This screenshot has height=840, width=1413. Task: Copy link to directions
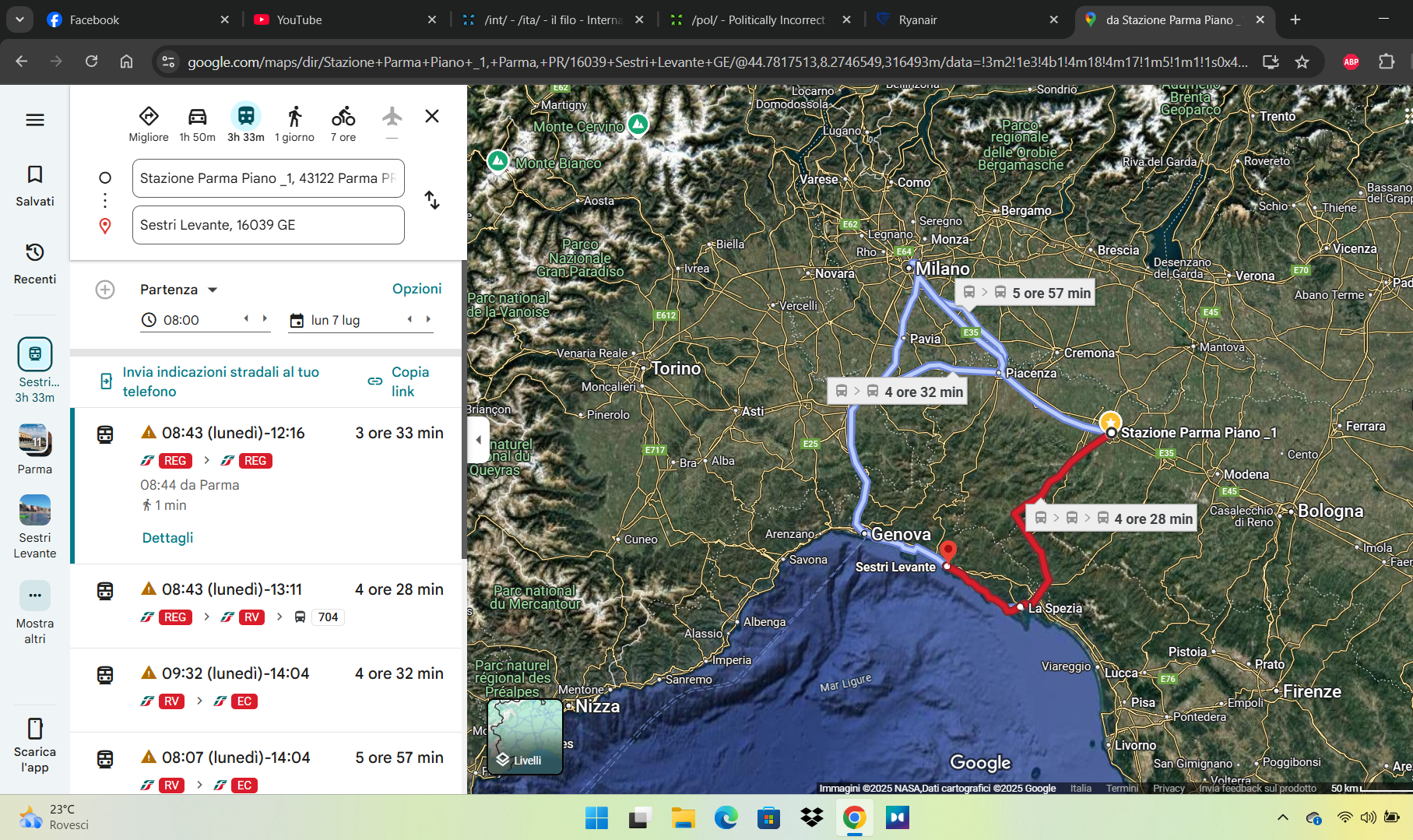tap(401, 381)
